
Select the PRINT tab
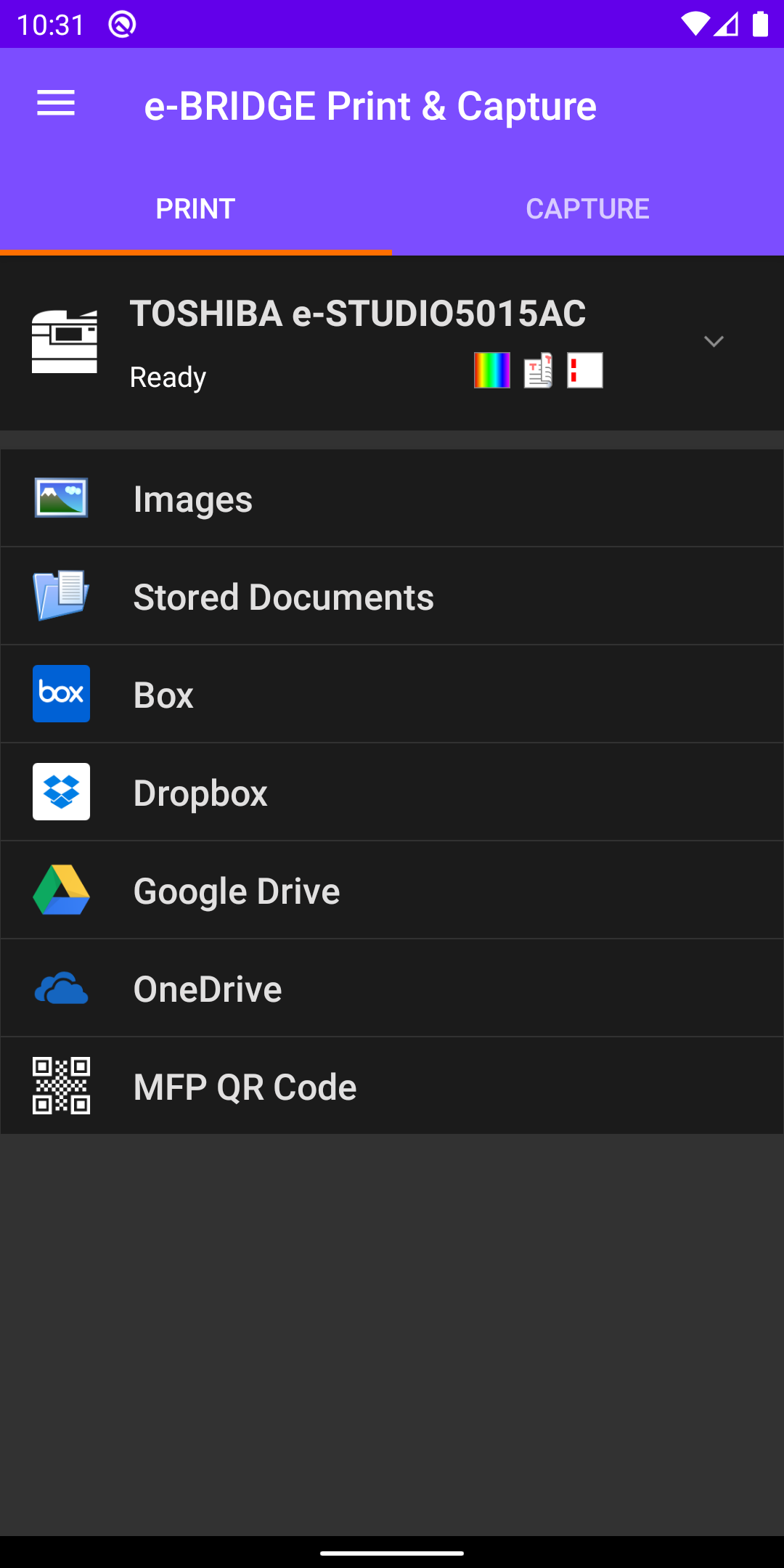click(196, 209)
